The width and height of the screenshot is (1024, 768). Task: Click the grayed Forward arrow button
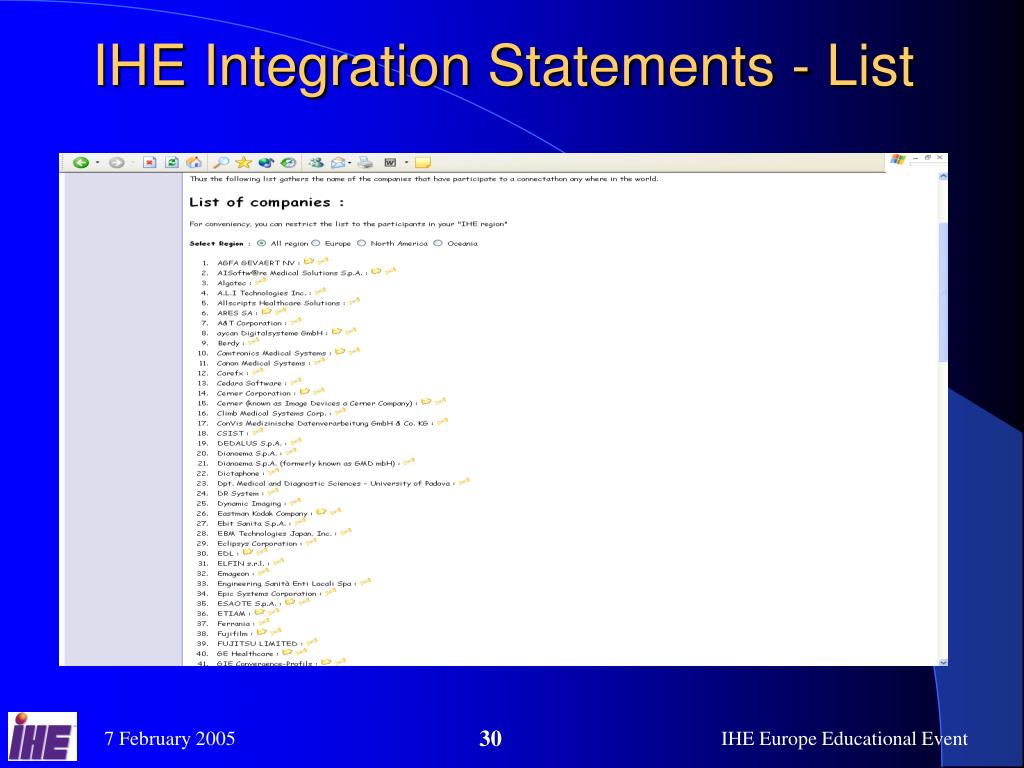pos(116,163)
